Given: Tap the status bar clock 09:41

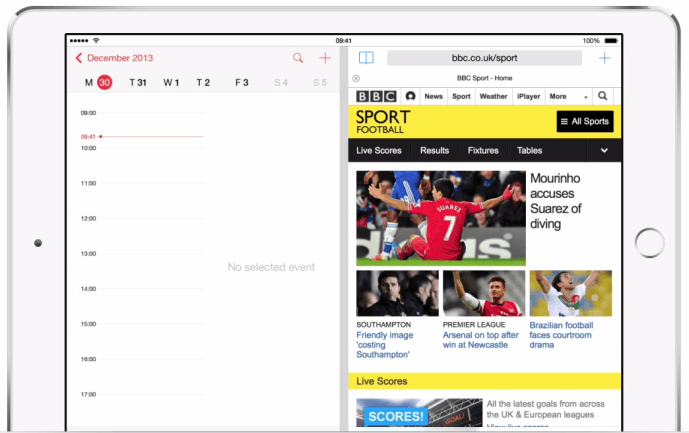Looking at the screenshot, I should (x=344, y=40).
